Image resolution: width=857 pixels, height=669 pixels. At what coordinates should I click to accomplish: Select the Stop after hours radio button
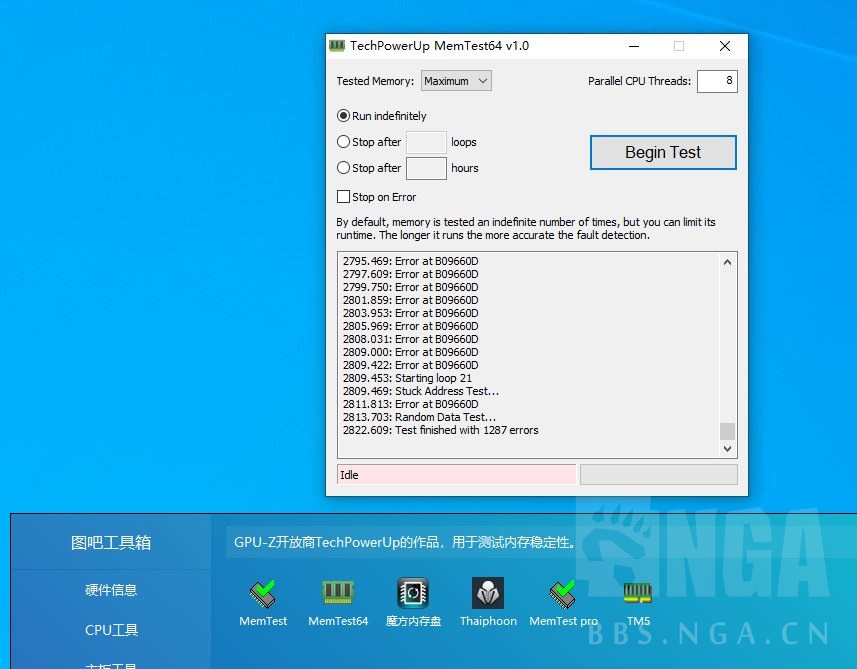tap(343, 168)
